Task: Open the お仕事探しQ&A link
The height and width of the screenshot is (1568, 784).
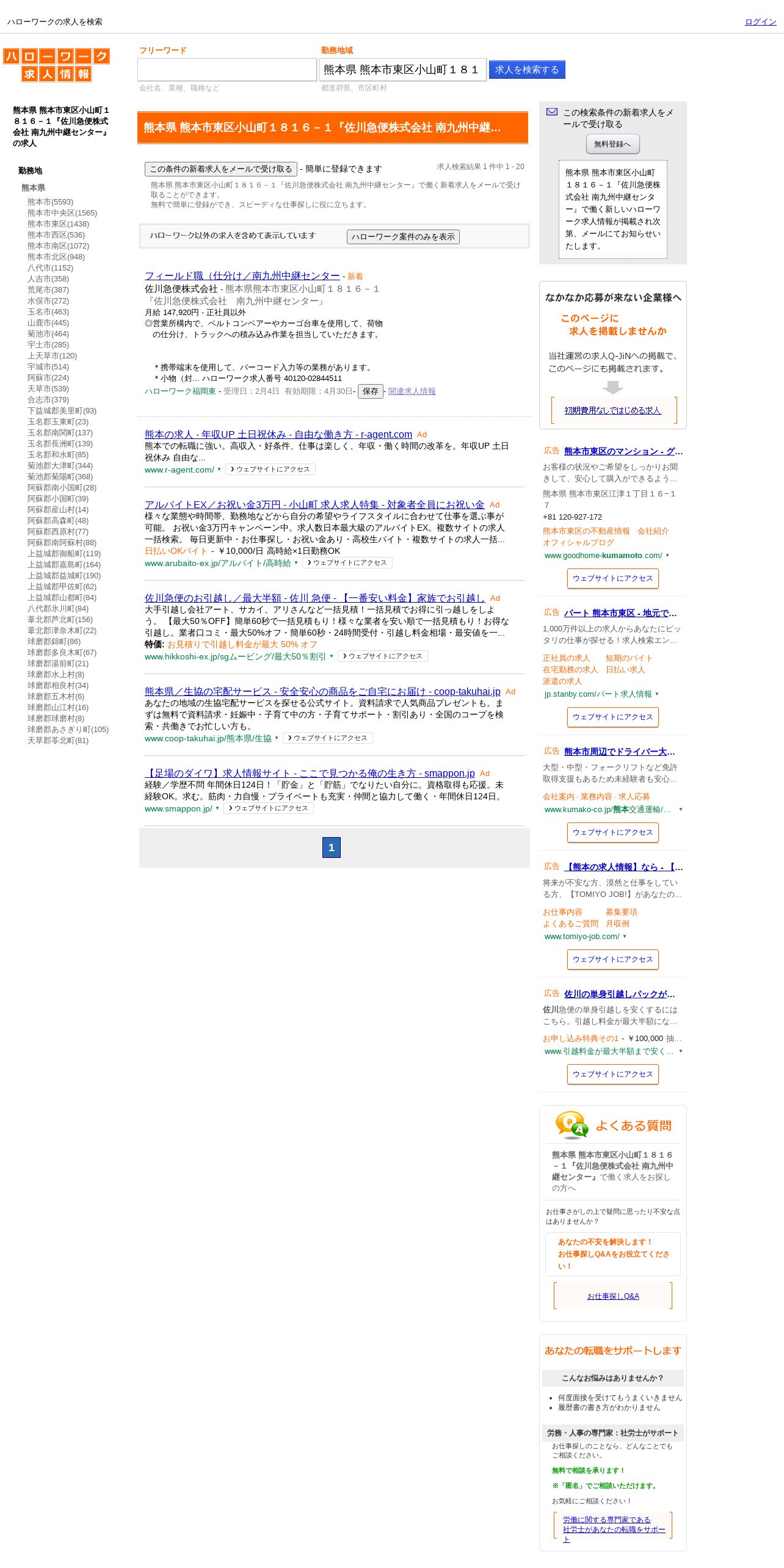Action: (x=612, y=1296)
